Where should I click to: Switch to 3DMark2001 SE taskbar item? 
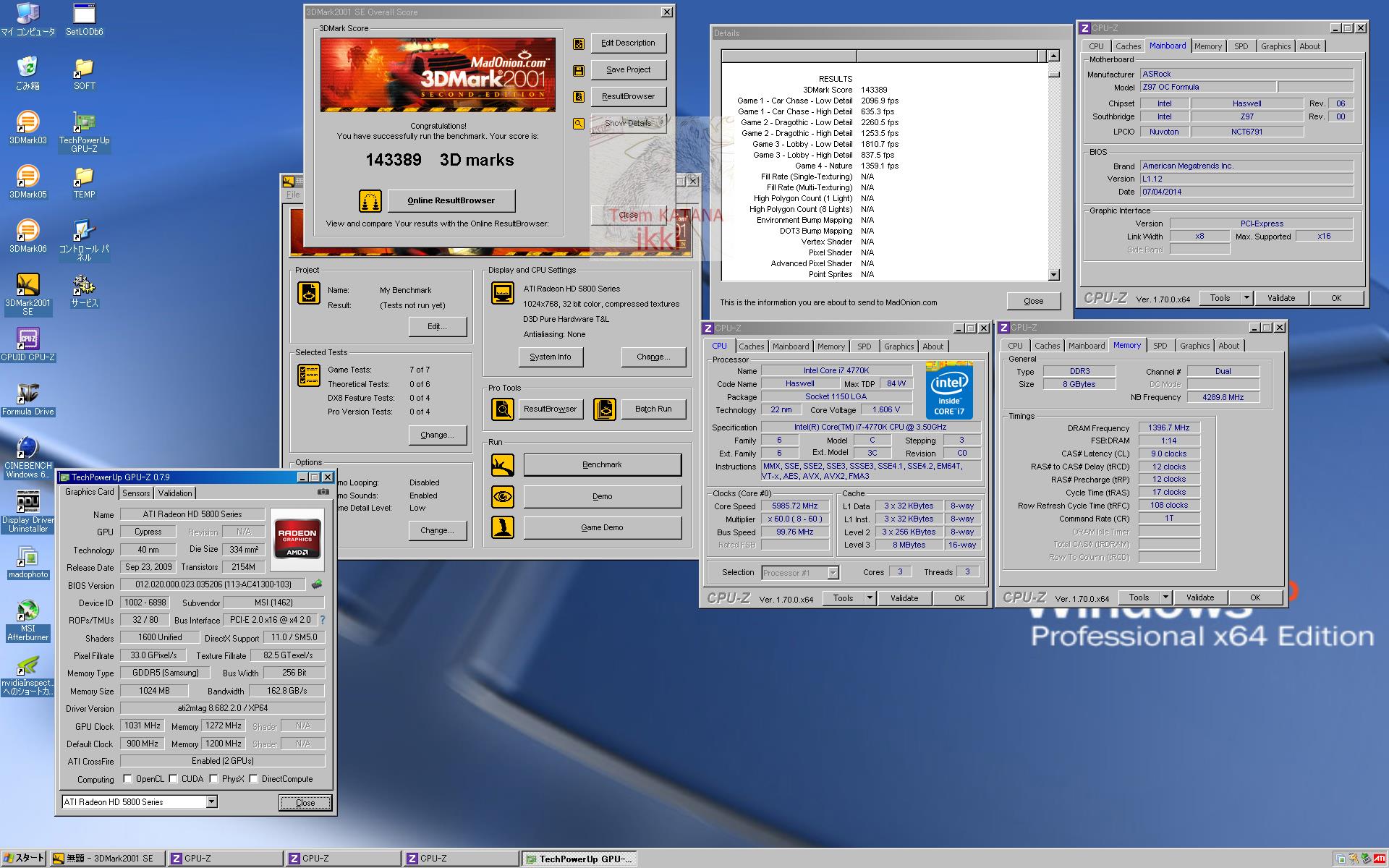pyautogui.click(x=107, y=859)
